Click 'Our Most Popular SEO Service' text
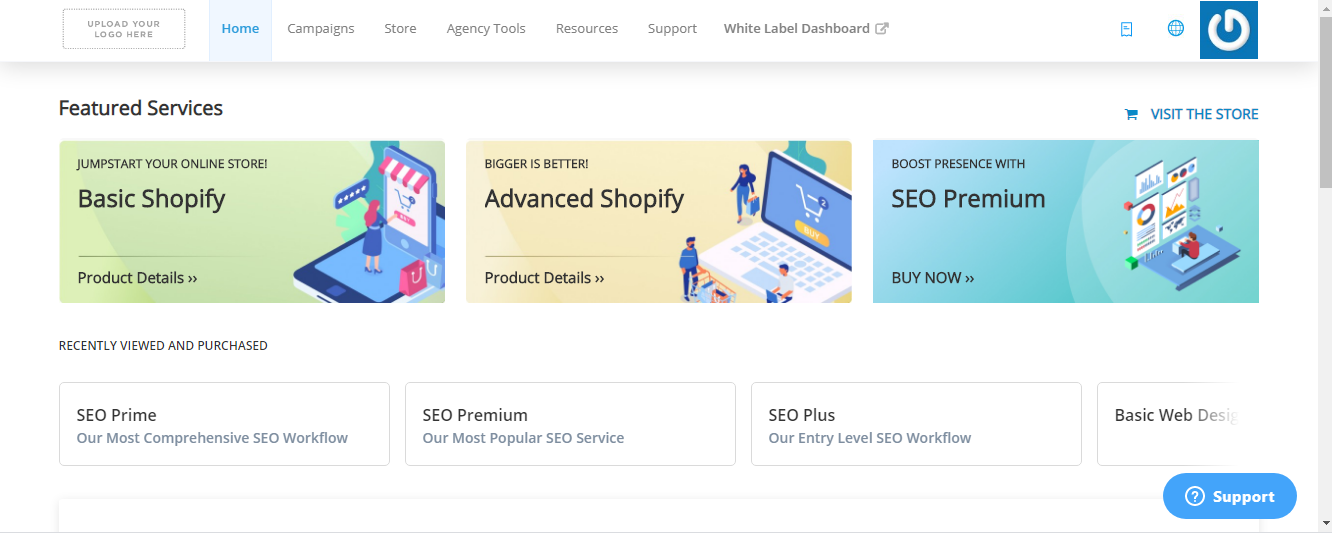This screenshot has width=1332, height=533. [523, 438]
